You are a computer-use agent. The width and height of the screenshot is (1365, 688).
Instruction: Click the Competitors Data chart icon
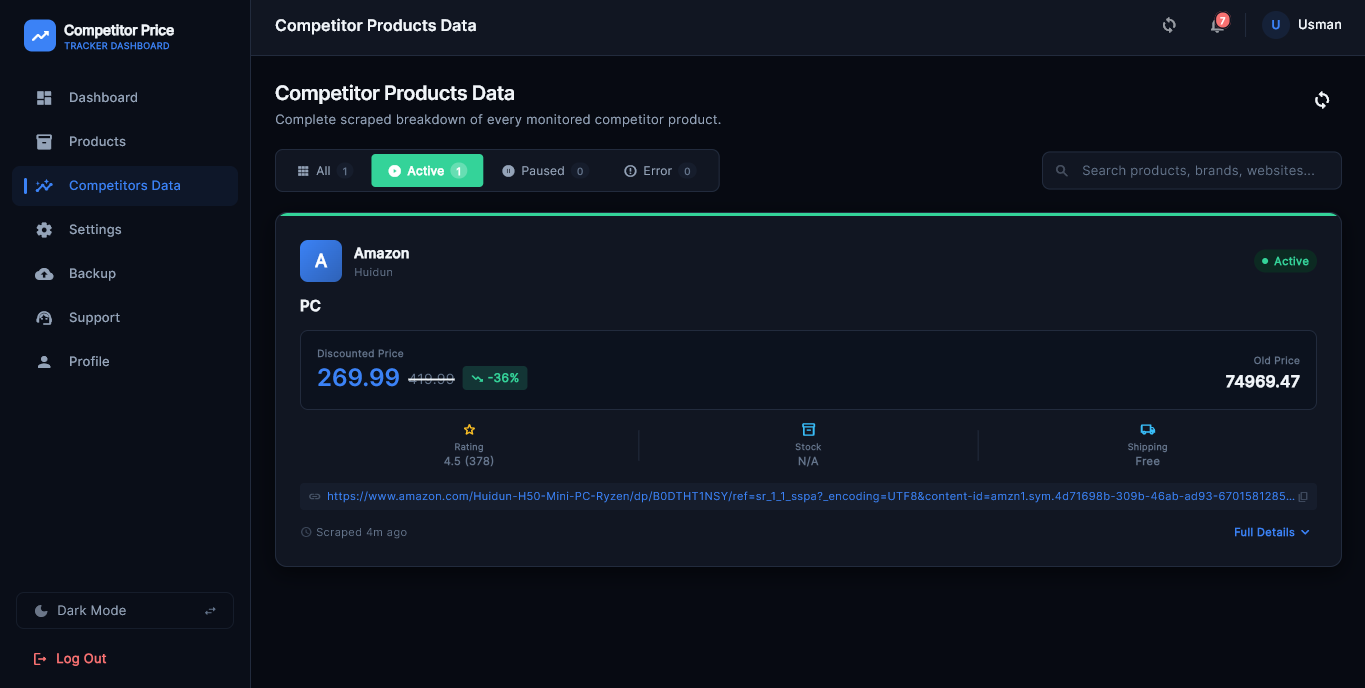(44, 185)
